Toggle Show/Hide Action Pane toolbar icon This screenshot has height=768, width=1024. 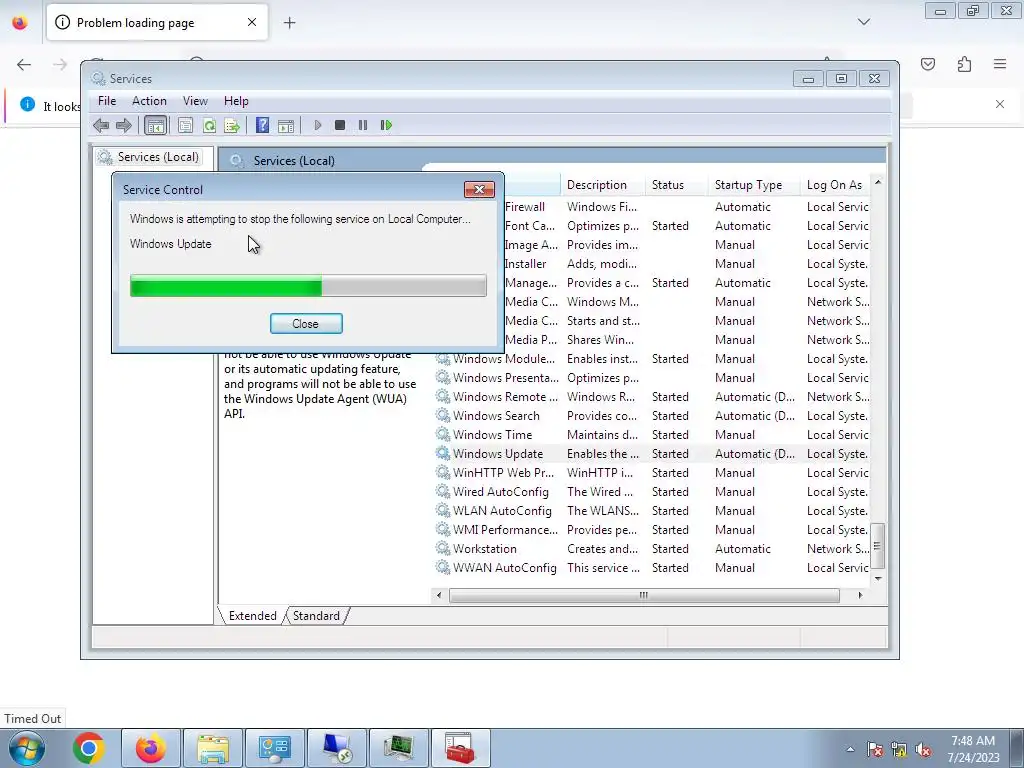pos(286,125)
